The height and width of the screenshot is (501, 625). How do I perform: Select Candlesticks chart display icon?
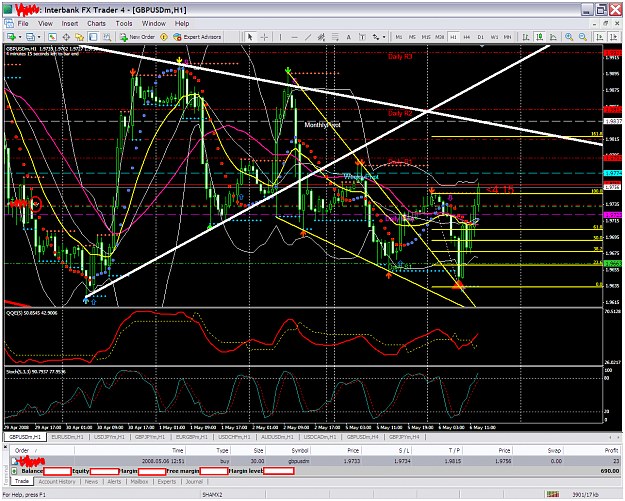(x=540, y=37)
